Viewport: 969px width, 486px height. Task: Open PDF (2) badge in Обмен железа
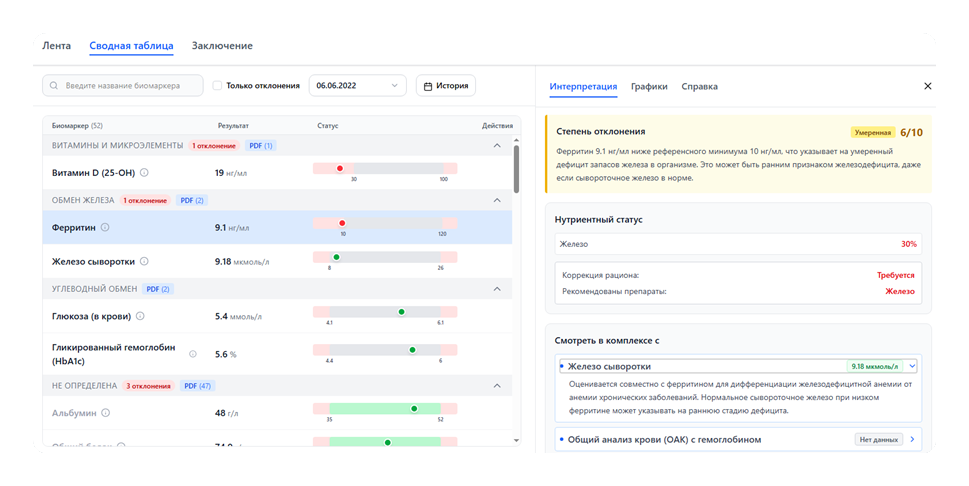[192, 200]
